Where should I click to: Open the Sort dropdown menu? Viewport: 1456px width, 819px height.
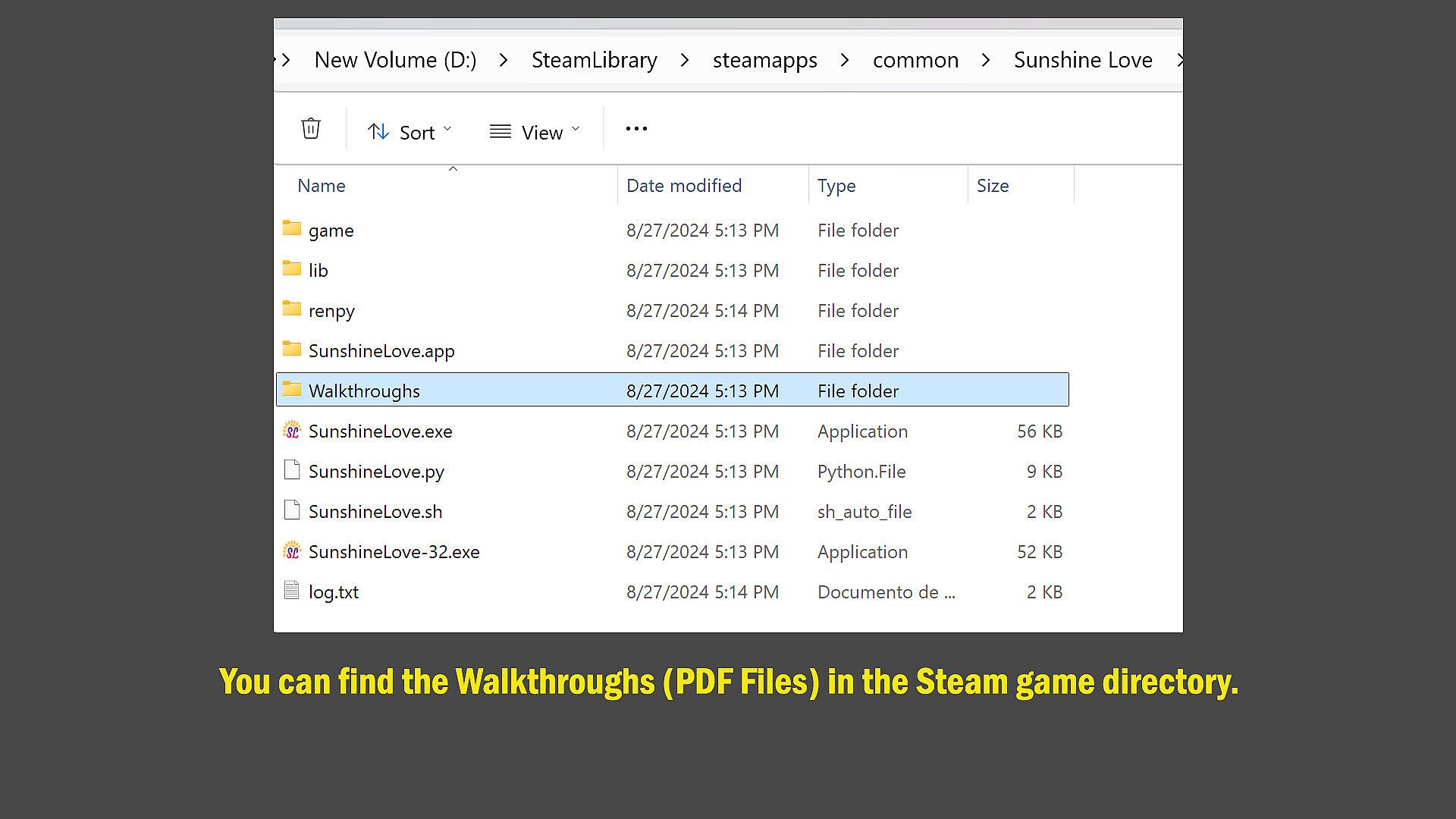pyautogui.click(x=409, y=132)
